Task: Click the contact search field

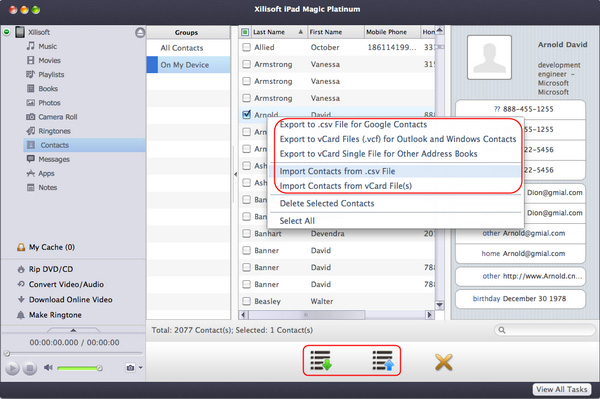Action: pyautogui.click(x=545, y=330)
